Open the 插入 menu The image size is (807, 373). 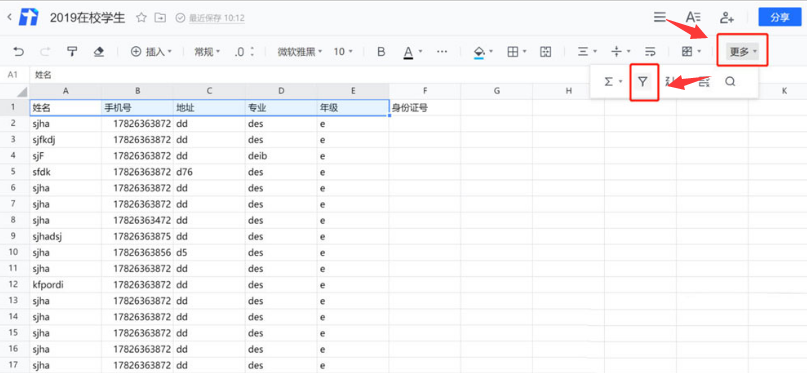[151, 51]
